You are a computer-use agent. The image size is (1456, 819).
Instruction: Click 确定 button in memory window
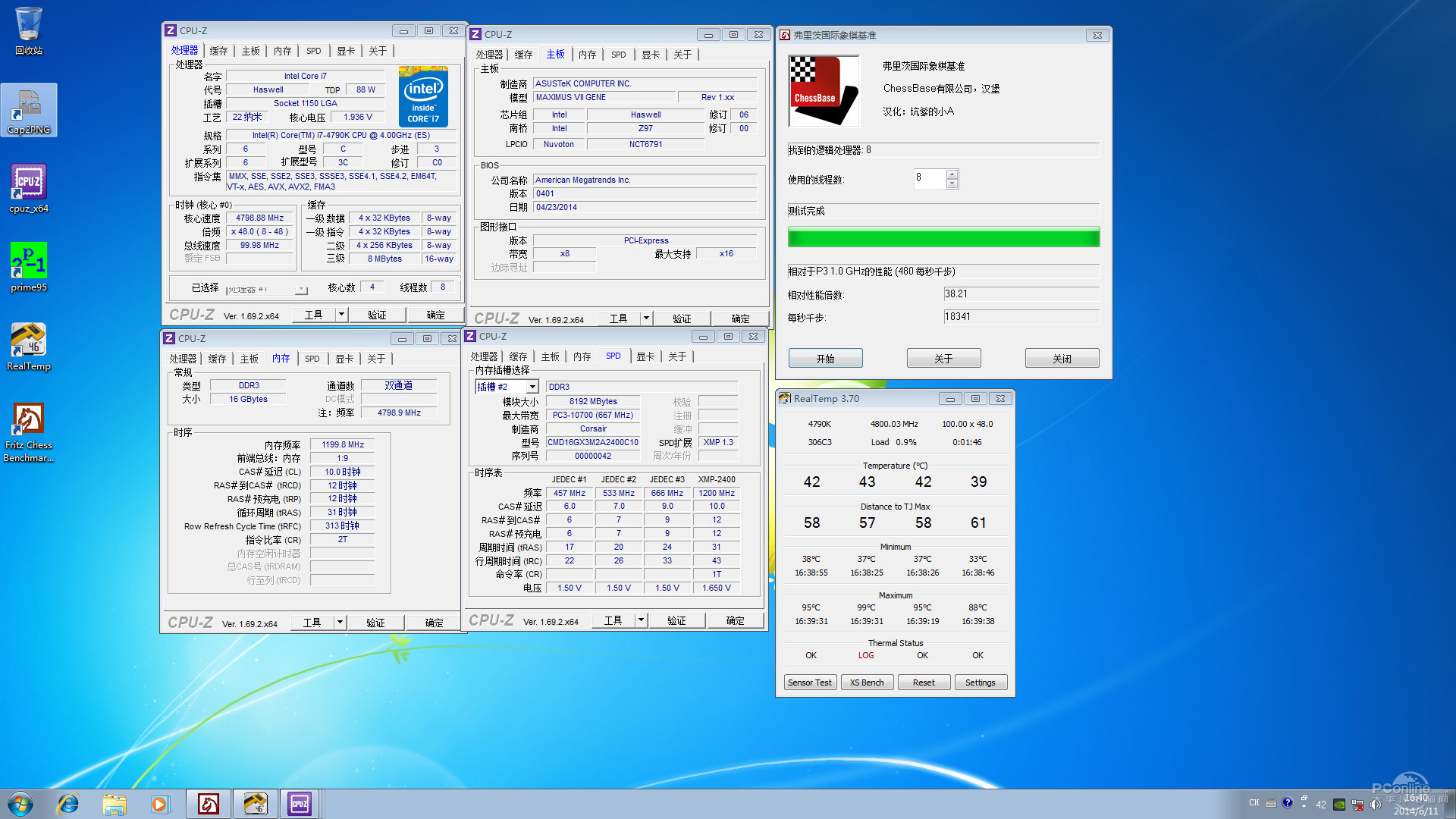tap(434, 623)
